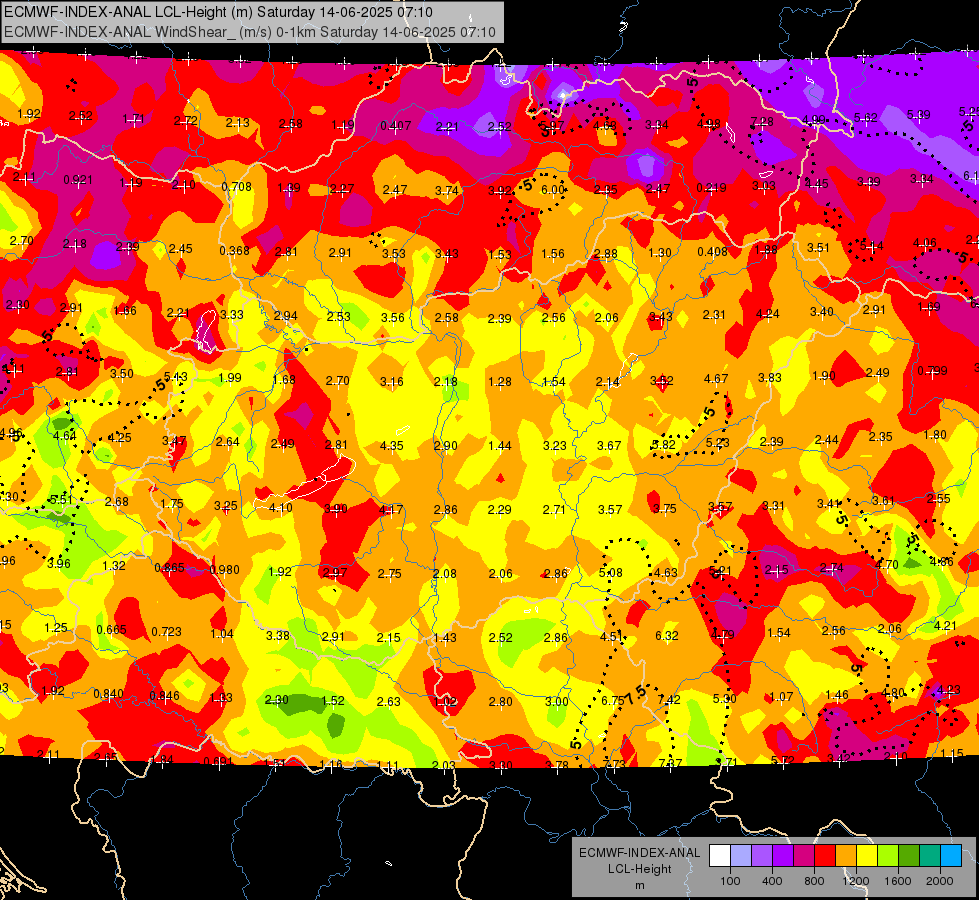979x900 pixels.
Task: Click the wind shear value 0.665
Action: pos(111,630)
